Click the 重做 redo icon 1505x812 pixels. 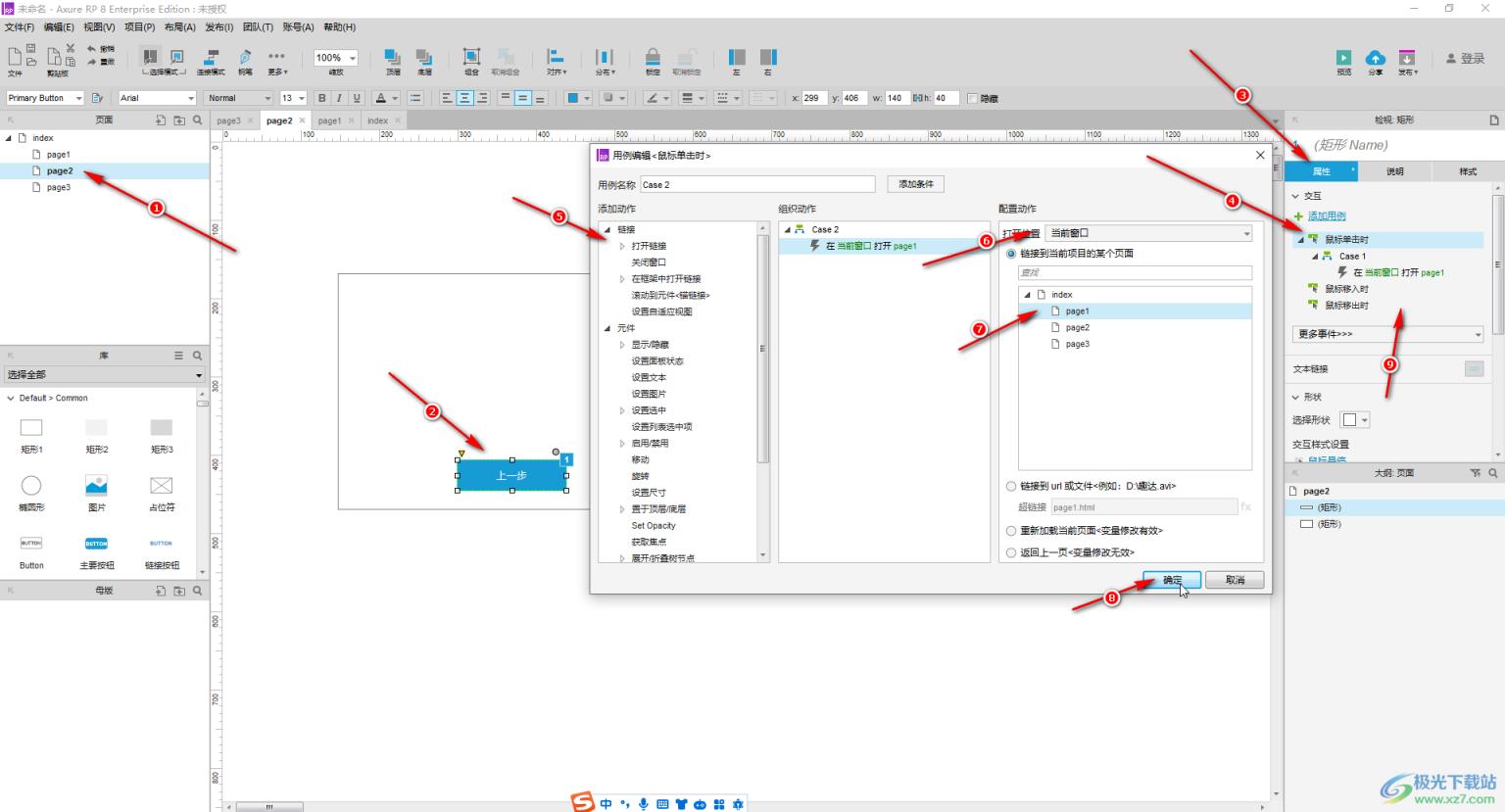pyautogui.click(x=91, y=62)
